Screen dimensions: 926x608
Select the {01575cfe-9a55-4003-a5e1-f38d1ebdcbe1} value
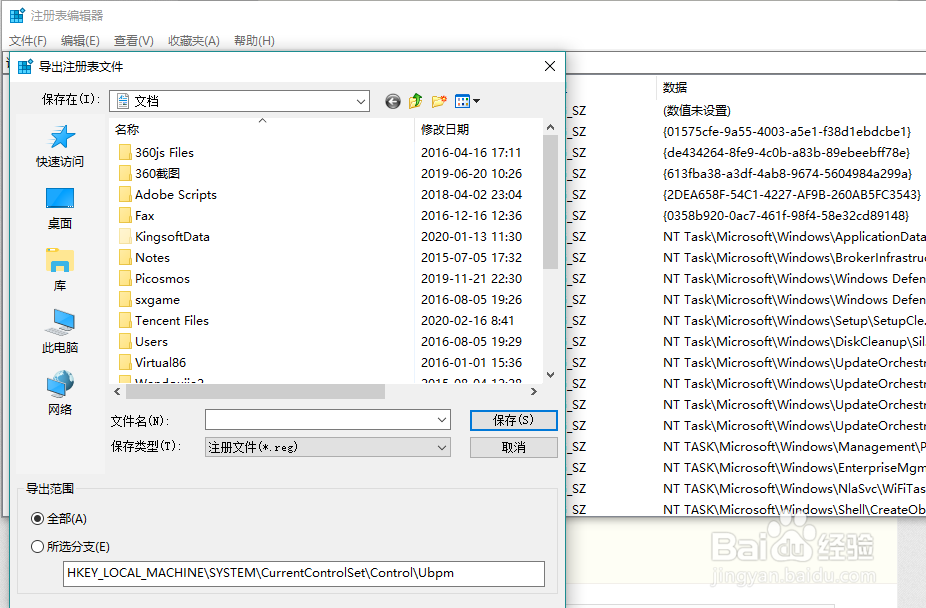[x=787, y=132]
